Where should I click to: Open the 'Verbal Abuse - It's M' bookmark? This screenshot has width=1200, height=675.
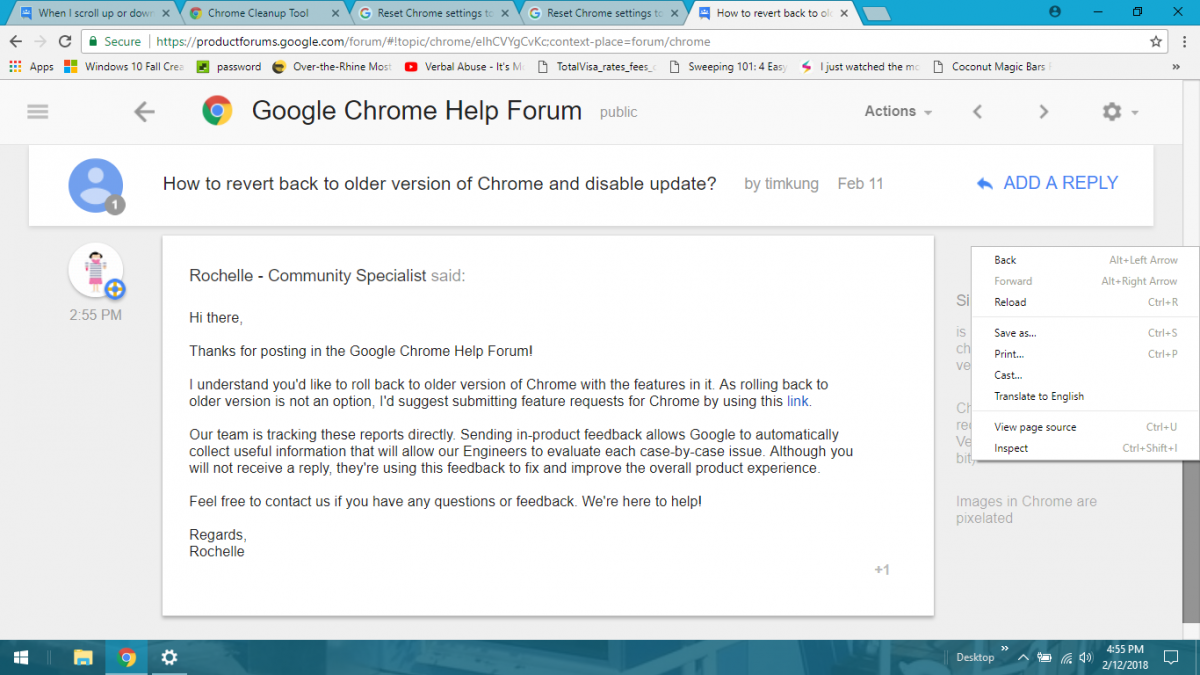point(464,67)
